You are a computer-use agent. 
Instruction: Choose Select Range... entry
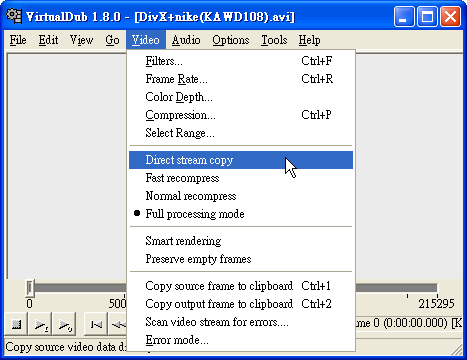click(x=241, y=133)
